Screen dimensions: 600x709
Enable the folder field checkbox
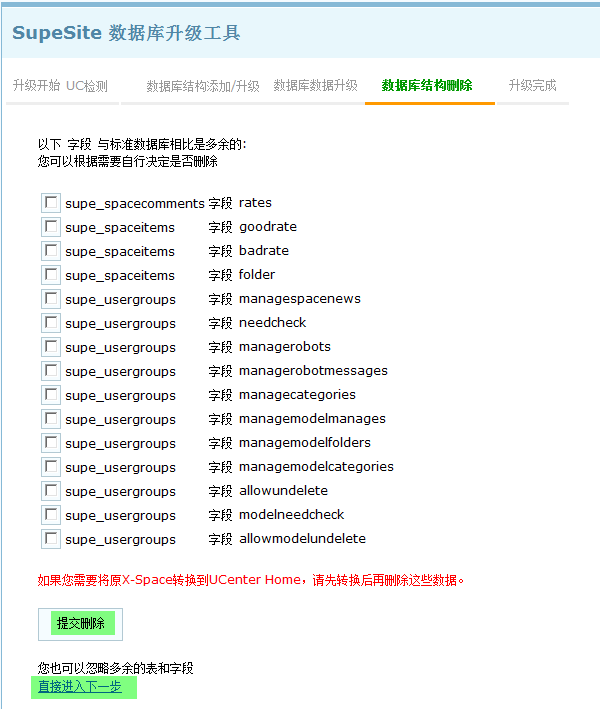click(x=51, y=275)
